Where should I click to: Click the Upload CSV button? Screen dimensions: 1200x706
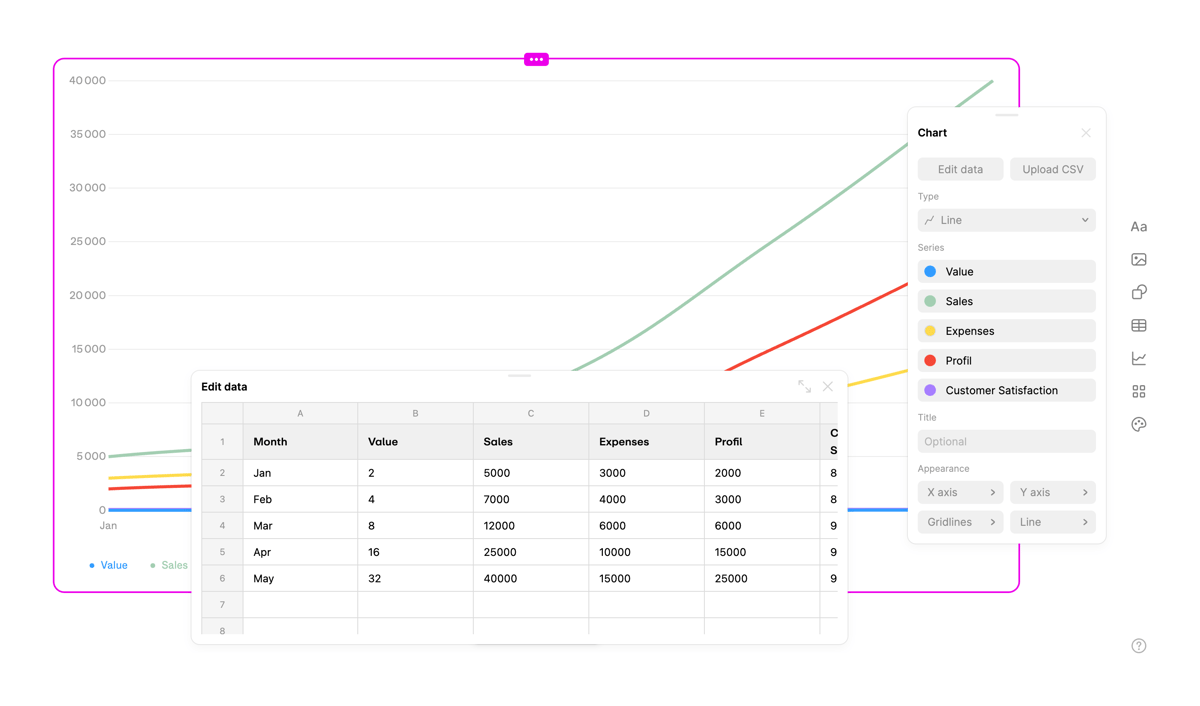pyautogui.click(x=1052, y=169)
